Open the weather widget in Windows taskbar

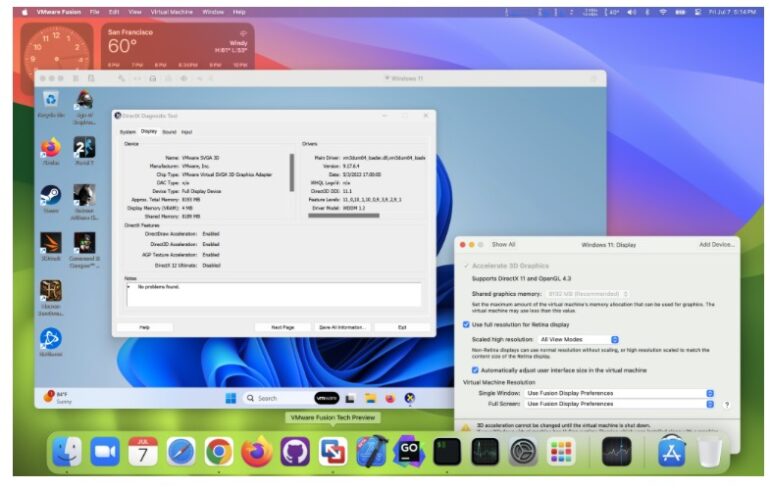57,397
